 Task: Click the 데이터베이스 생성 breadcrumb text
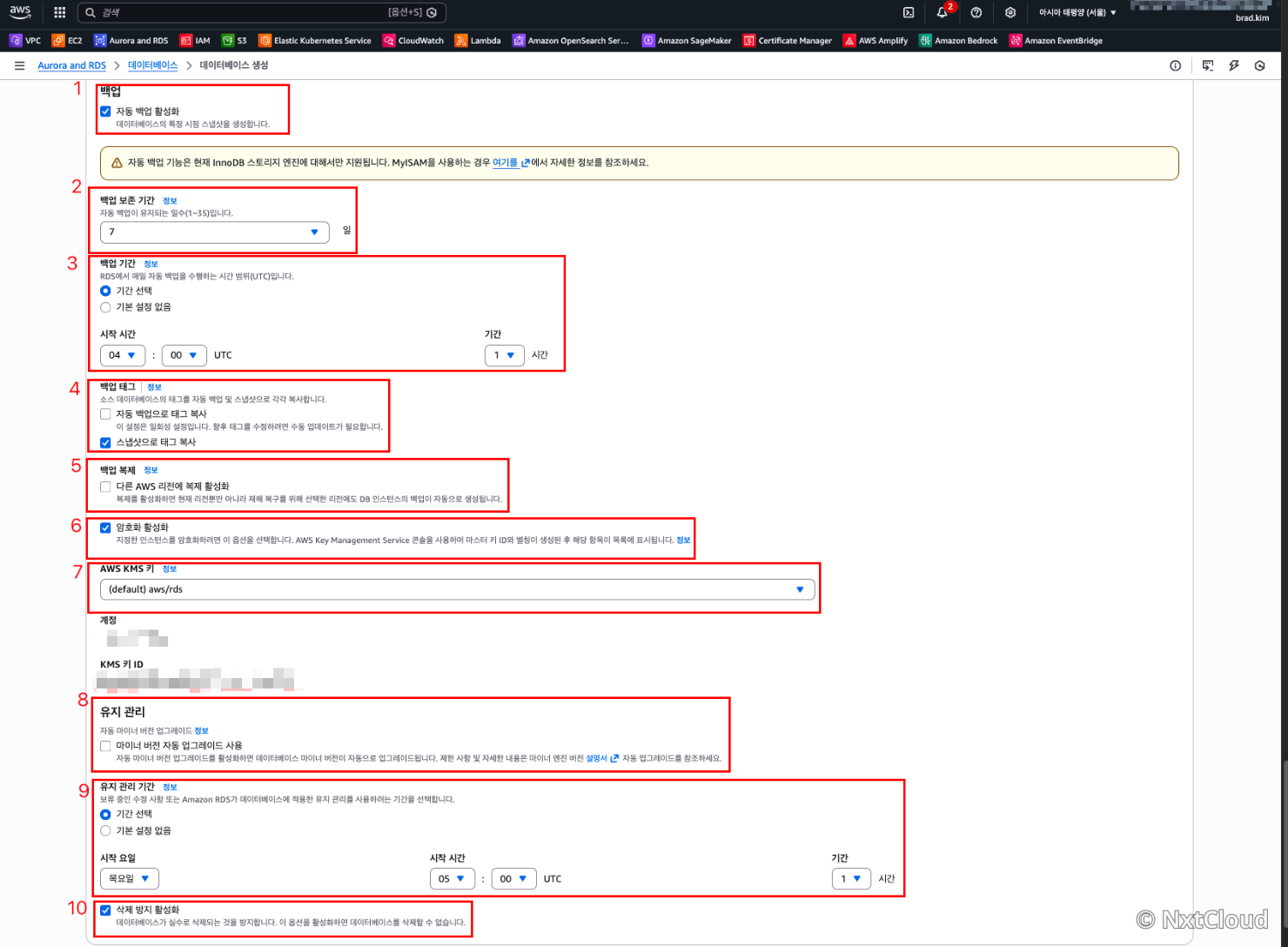click(234, 65)
